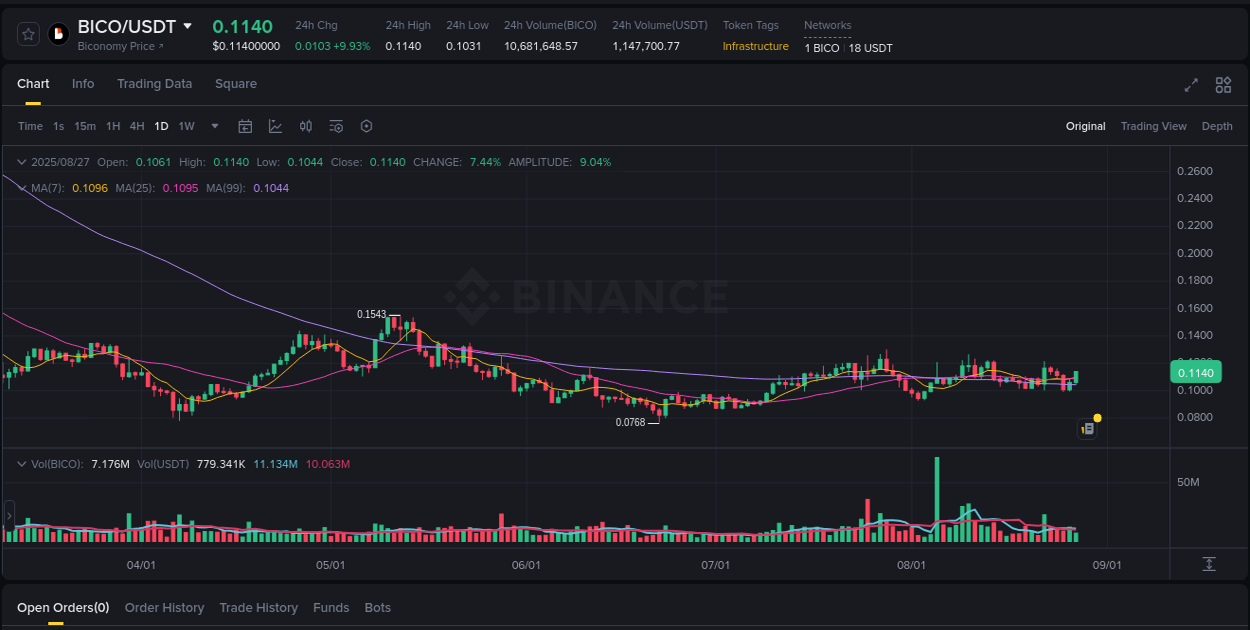Open the layout grid view icon
Viewport: 1250px width, 630px height.
click(x=1222, y=85)
